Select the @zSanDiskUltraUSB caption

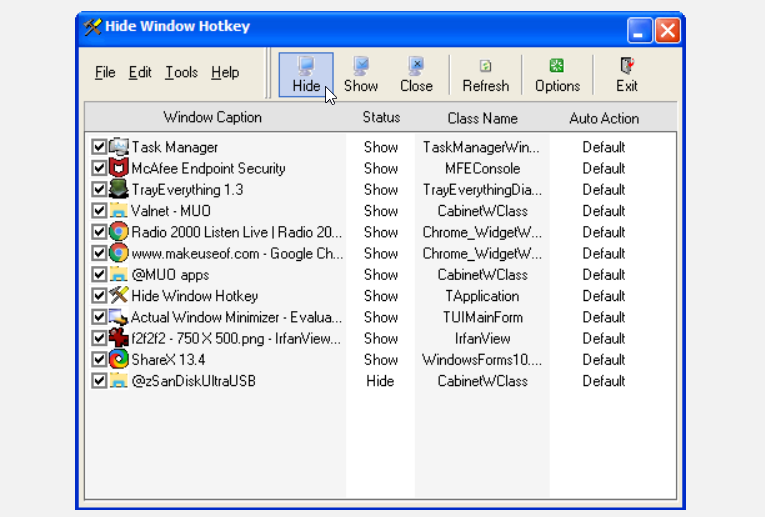point(194,381)
